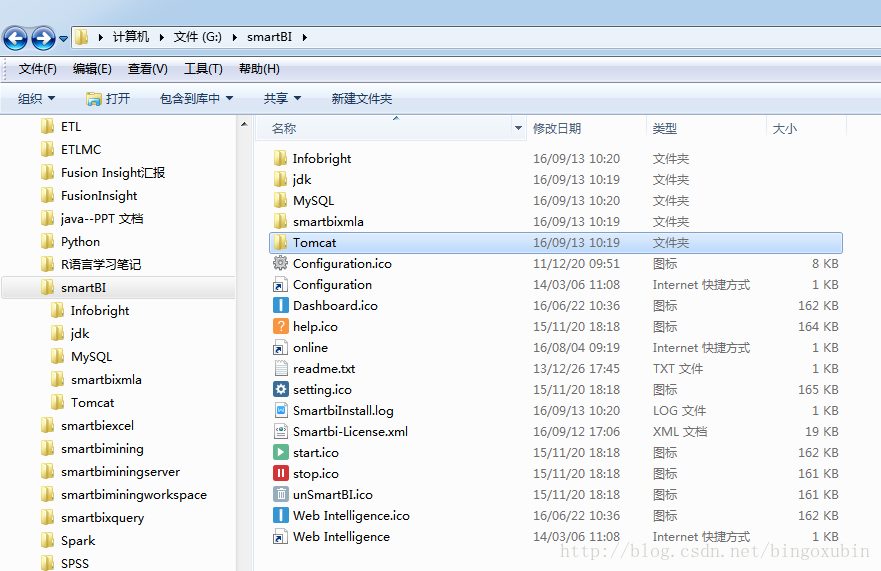
Task: Open the 组织 dropdown
Action: click(x=37, y=99)
